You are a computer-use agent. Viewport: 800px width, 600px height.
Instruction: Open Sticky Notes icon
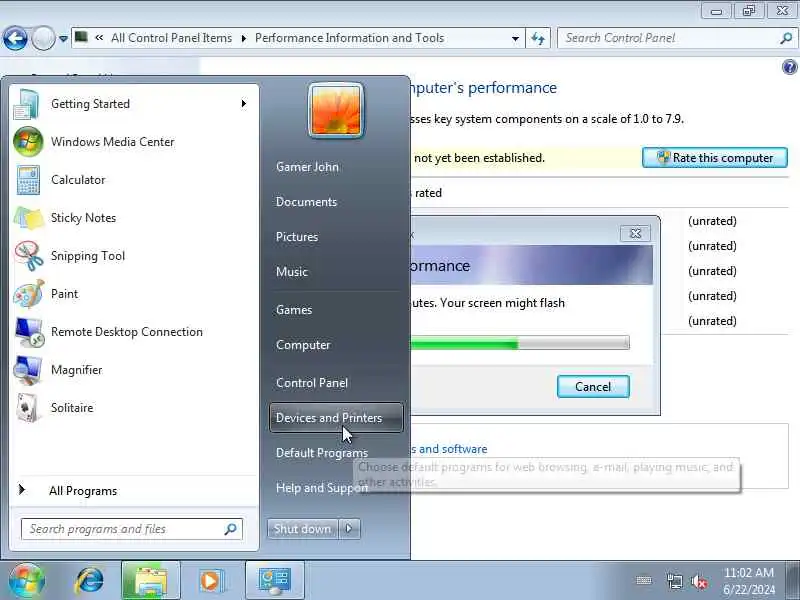click(29, 218)
